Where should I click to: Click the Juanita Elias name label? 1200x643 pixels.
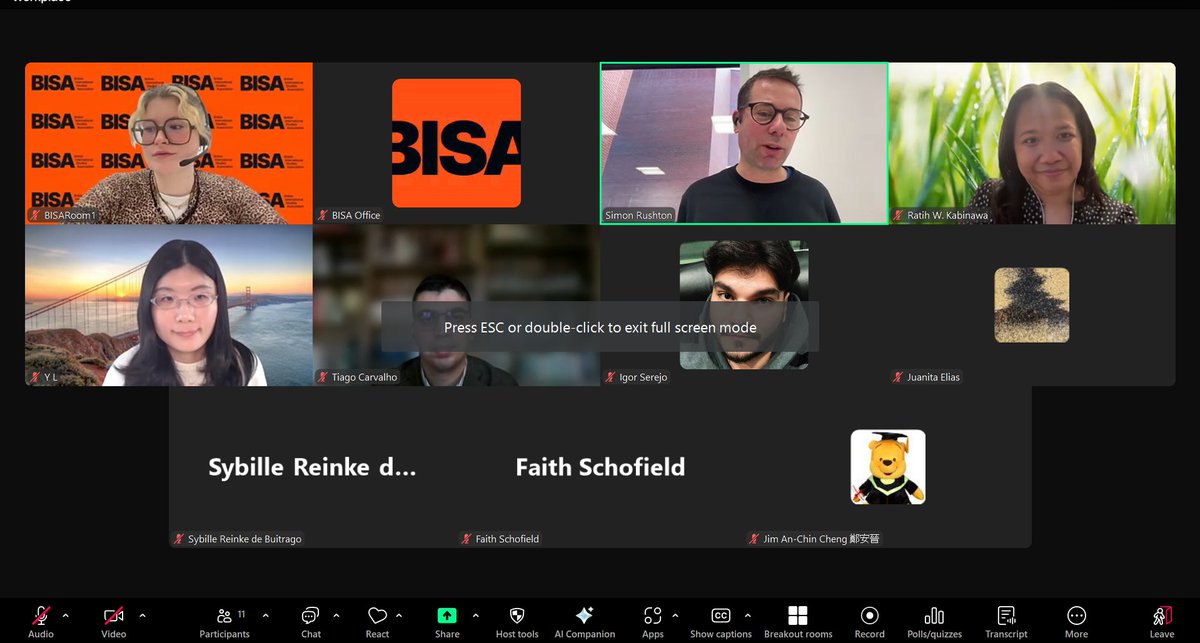click(934, 377)
